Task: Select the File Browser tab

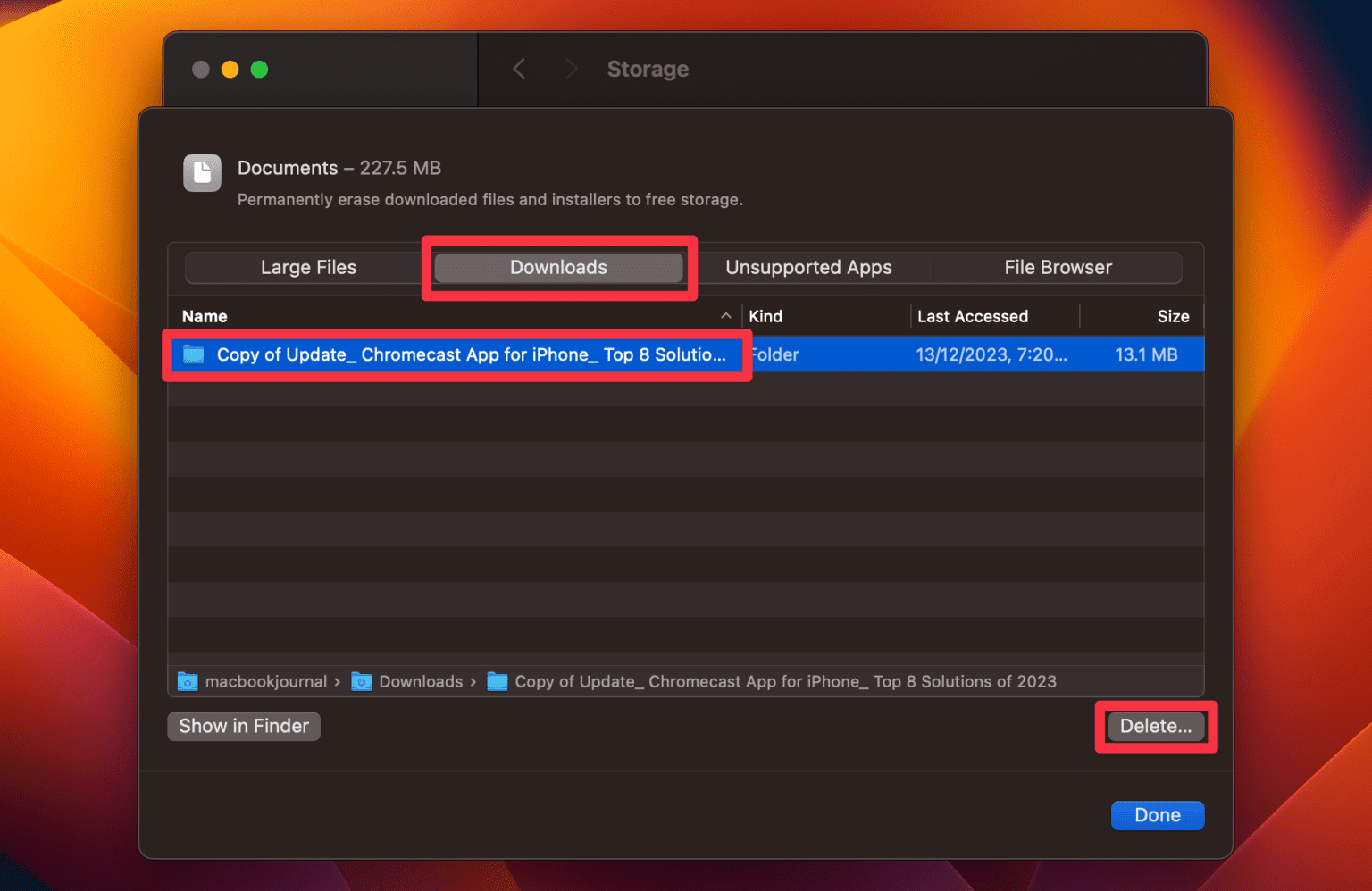Action: click(1058, 267)
